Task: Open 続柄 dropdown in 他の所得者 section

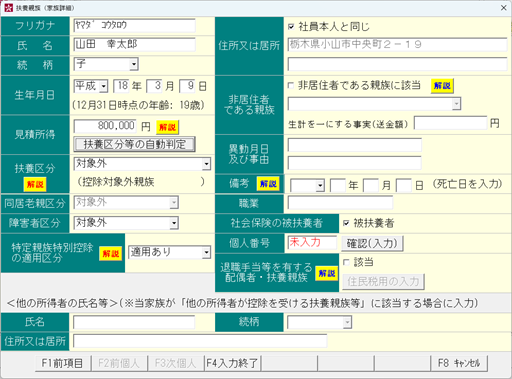Action: pyautogui.click(x=347, y=322)
